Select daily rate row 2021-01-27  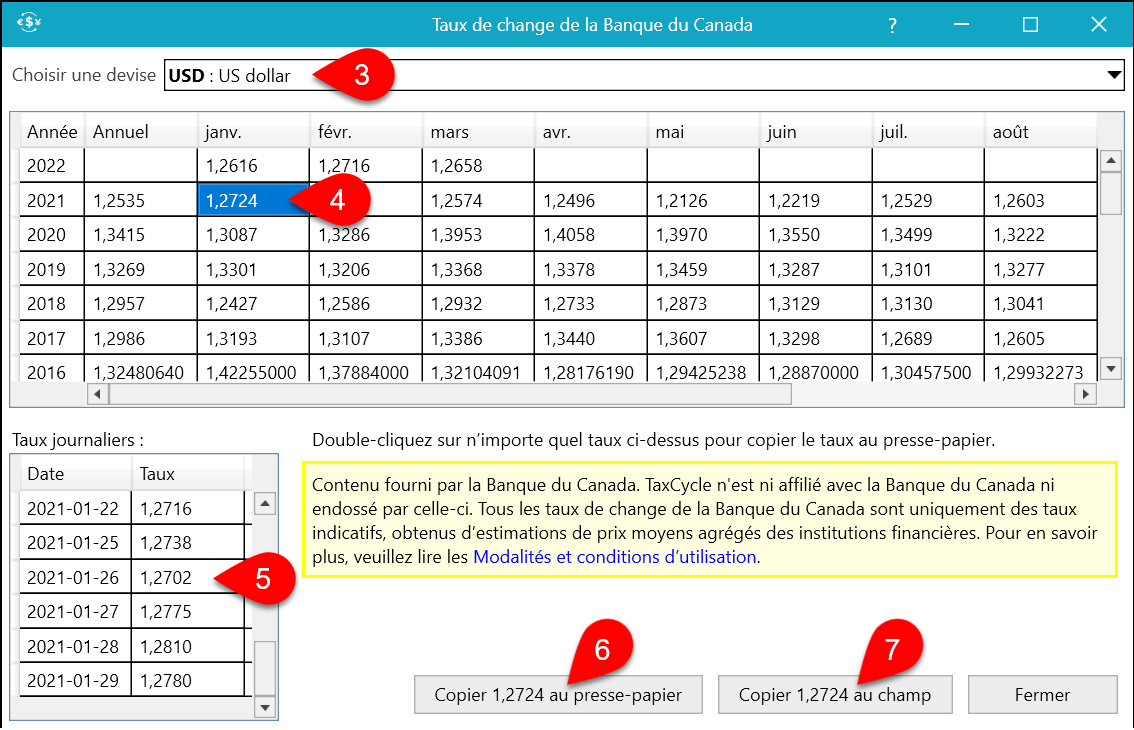(132, 611)
